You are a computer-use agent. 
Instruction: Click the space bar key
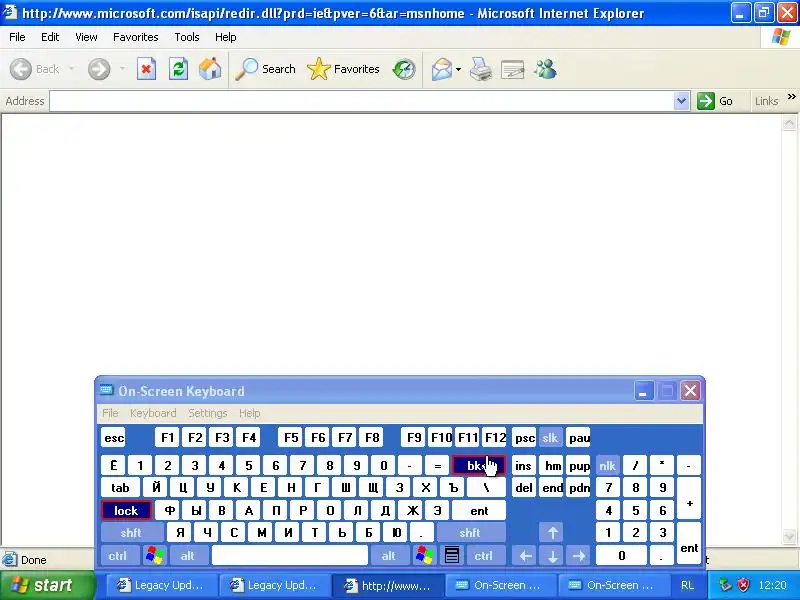coord(290,556)
